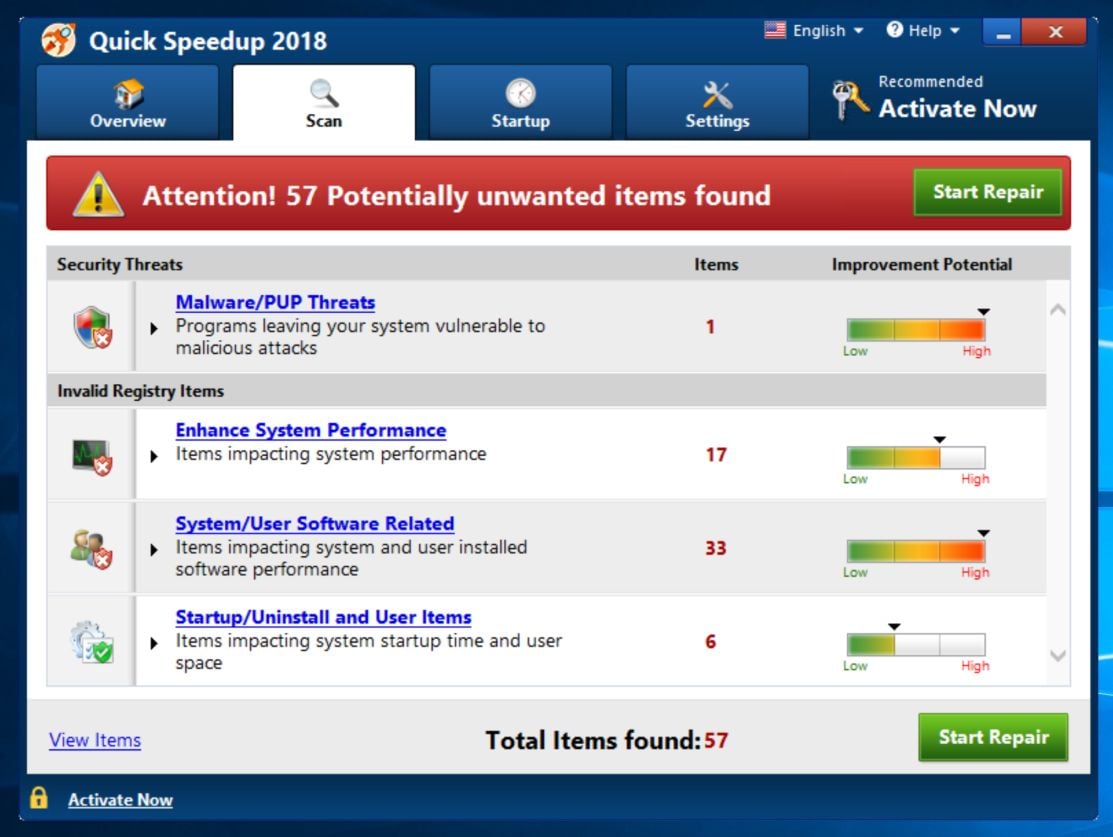Screen dimensions: 1113x837
Task: Click the Total Items found: 57 text
Action: point(606,740)
